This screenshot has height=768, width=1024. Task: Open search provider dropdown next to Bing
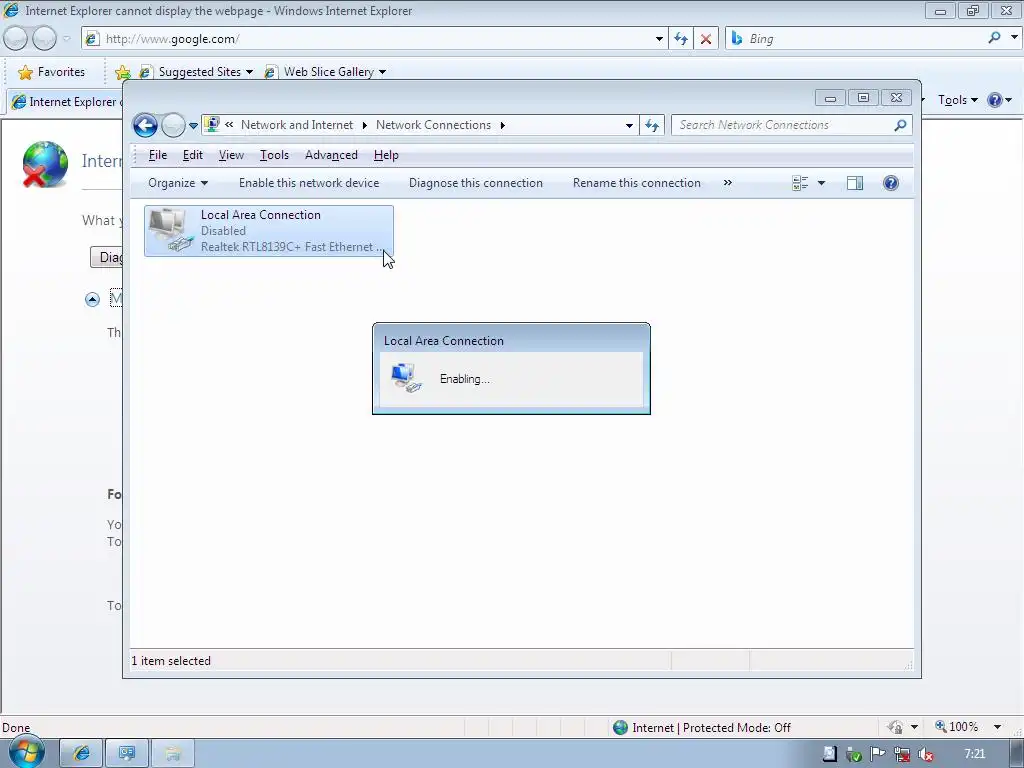point(1014,37)
